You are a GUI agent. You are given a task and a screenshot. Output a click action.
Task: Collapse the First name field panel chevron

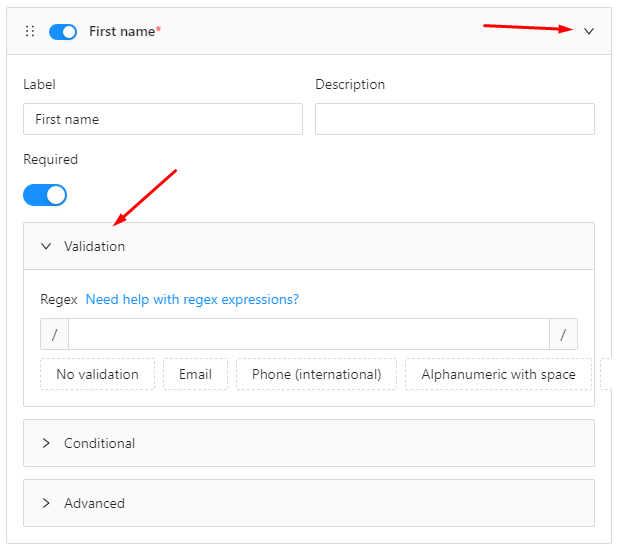pos(589,32)
